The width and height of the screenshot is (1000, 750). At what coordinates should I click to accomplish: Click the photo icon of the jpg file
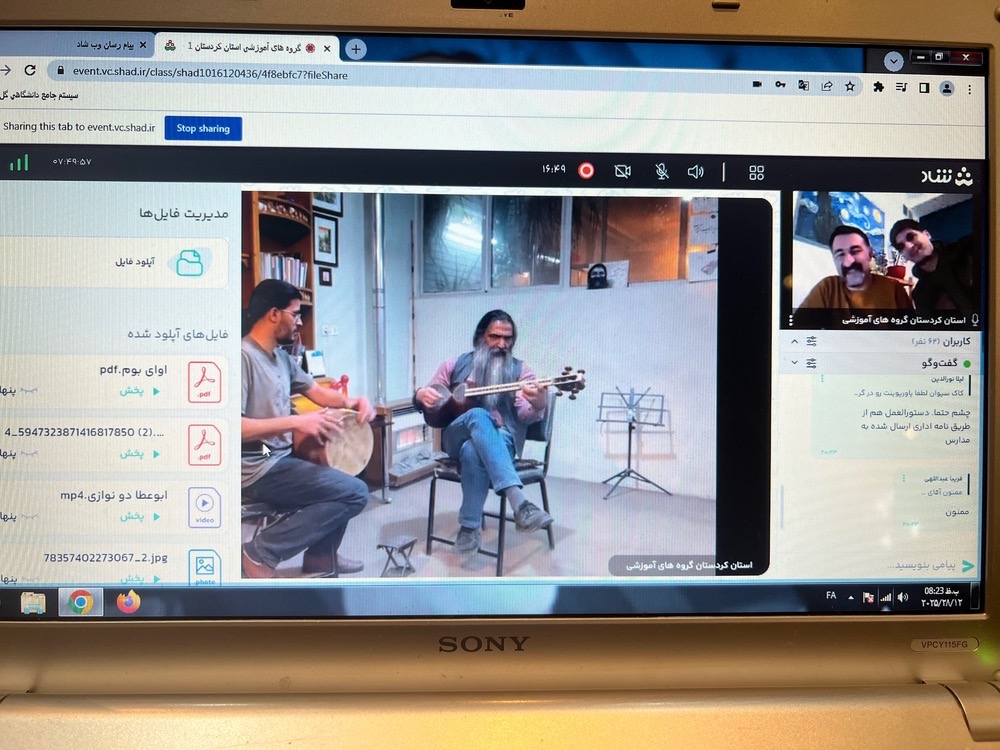205,567
